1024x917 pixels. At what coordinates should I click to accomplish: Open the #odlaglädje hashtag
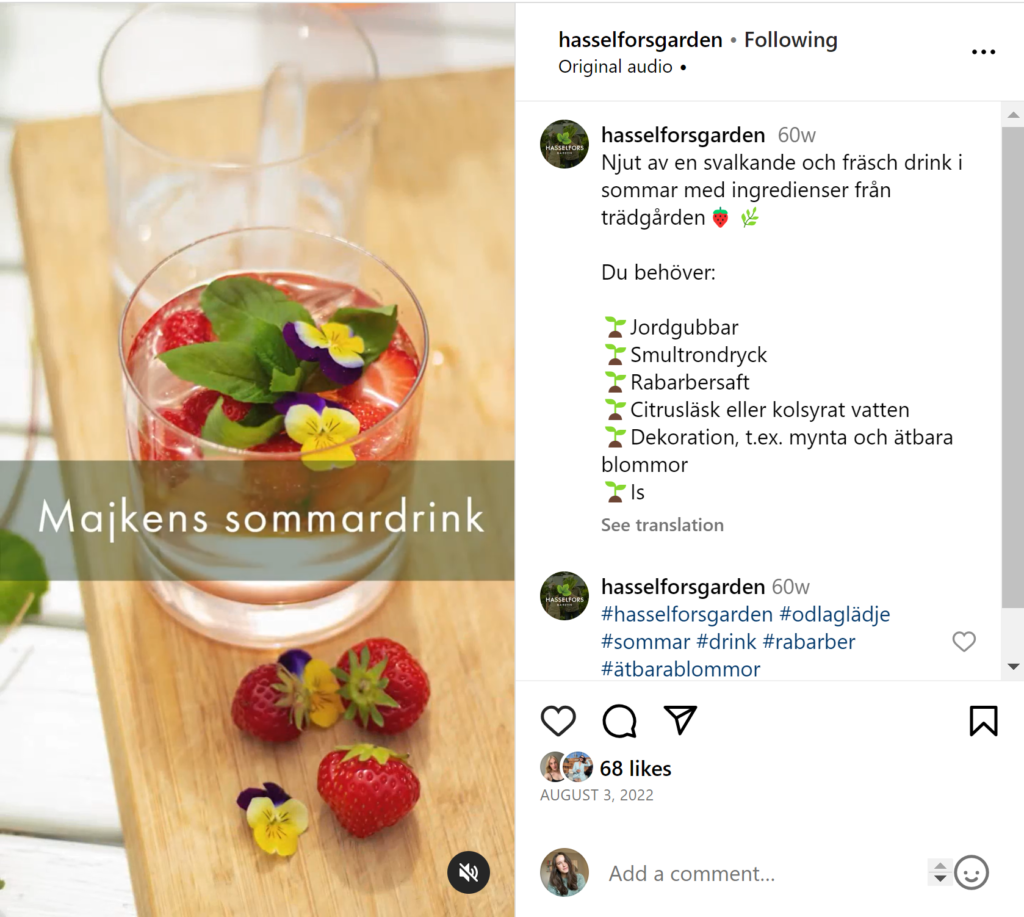click(835, 614)
